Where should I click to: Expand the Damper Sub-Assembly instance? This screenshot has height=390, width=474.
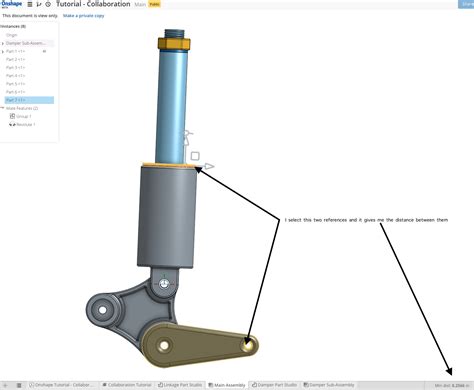pyautogui.click(x=3, y=43)
